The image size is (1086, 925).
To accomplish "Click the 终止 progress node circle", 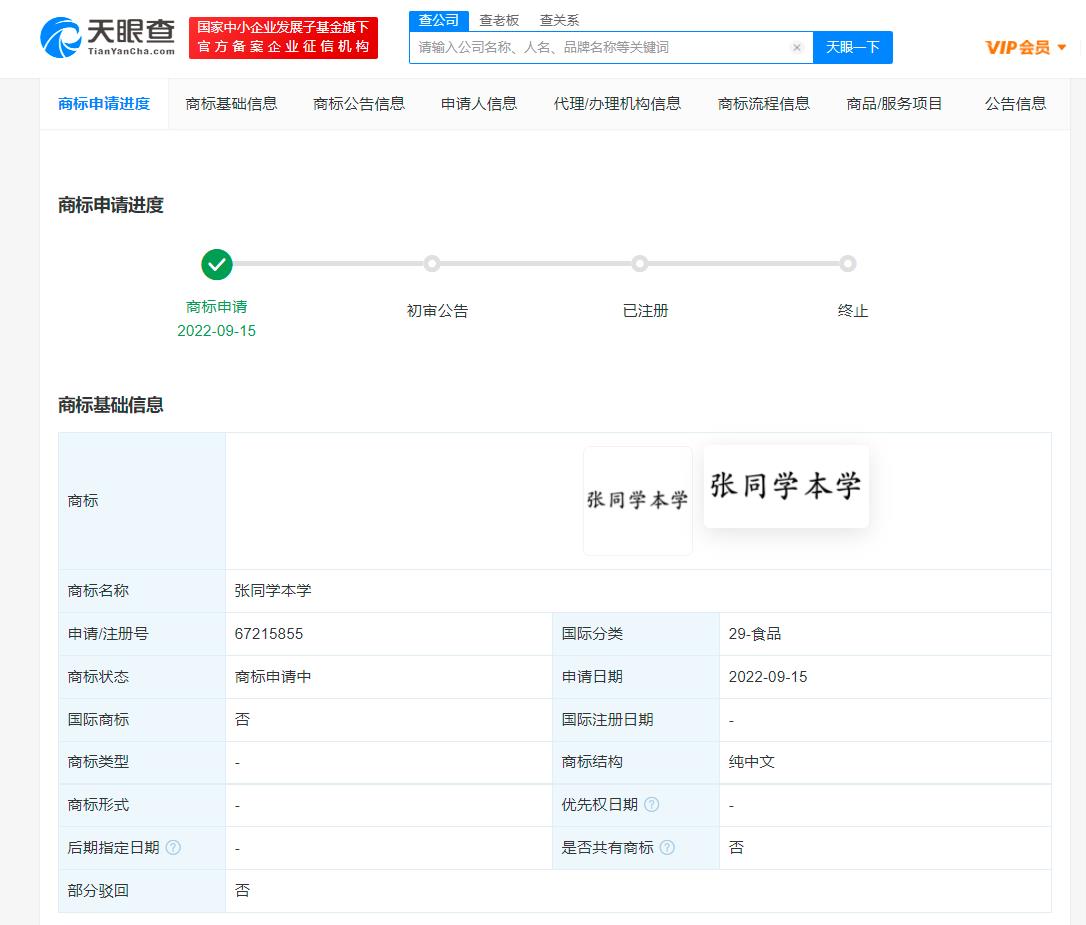I will pyautogui.click(x=848, y=264).
